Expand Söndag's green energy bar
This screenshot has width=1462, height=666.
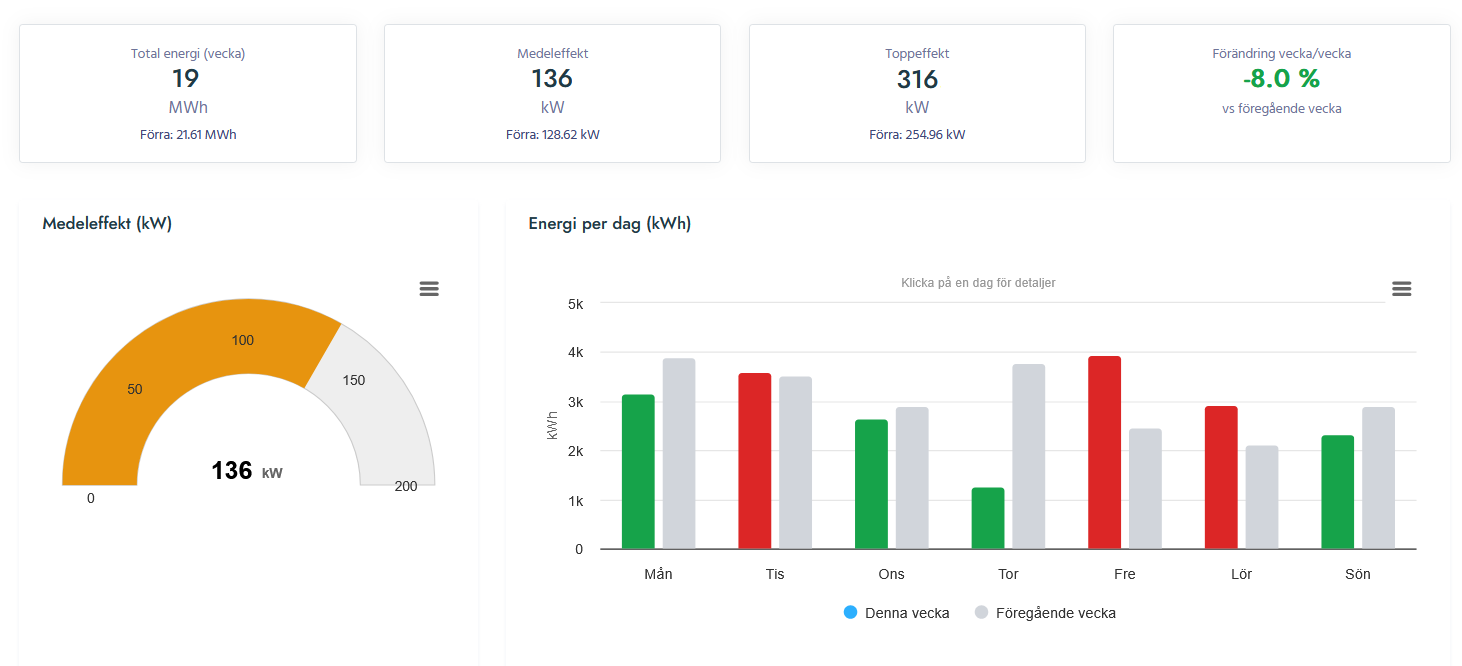[1337, 490]
